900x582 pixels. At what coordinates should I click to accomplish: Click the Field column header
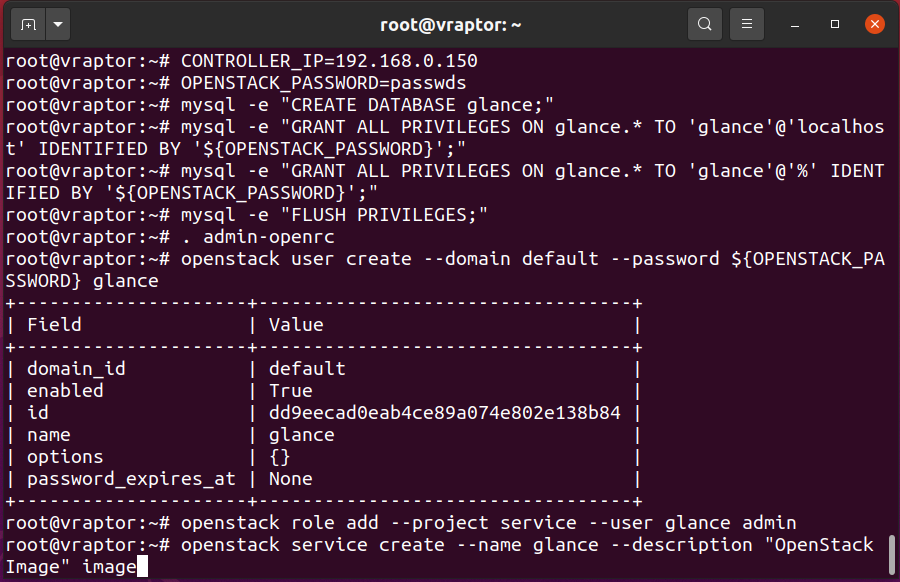coord(55,325)
